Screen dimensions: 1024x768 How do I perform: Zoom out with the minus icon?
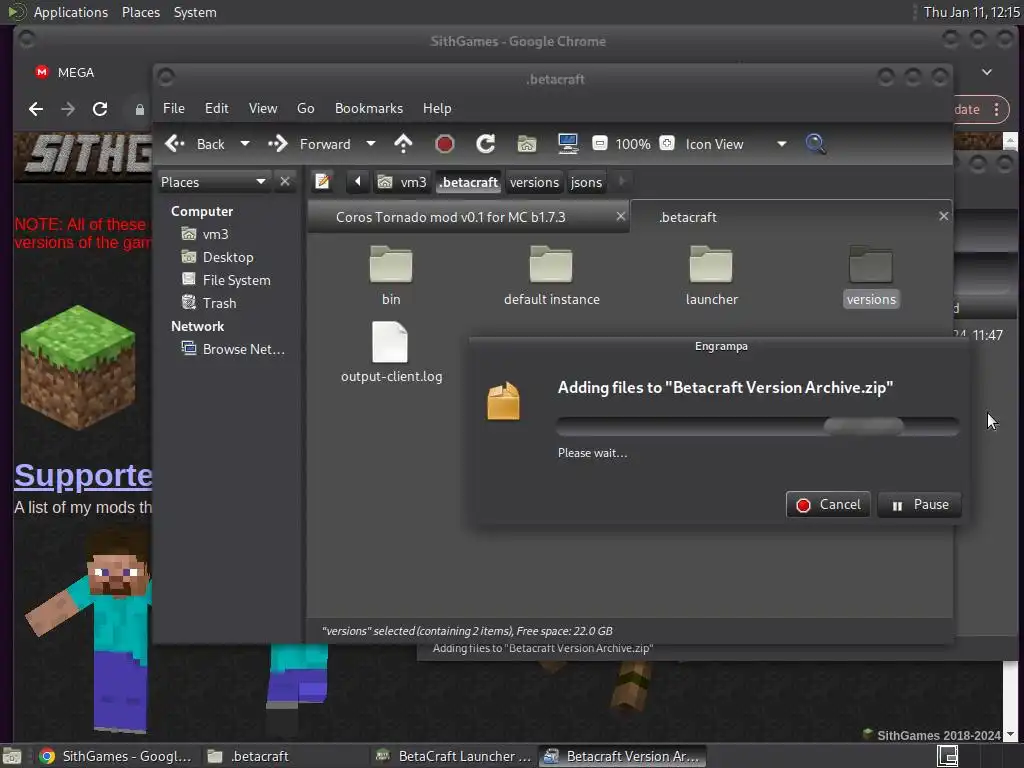[x=600, y=144]
